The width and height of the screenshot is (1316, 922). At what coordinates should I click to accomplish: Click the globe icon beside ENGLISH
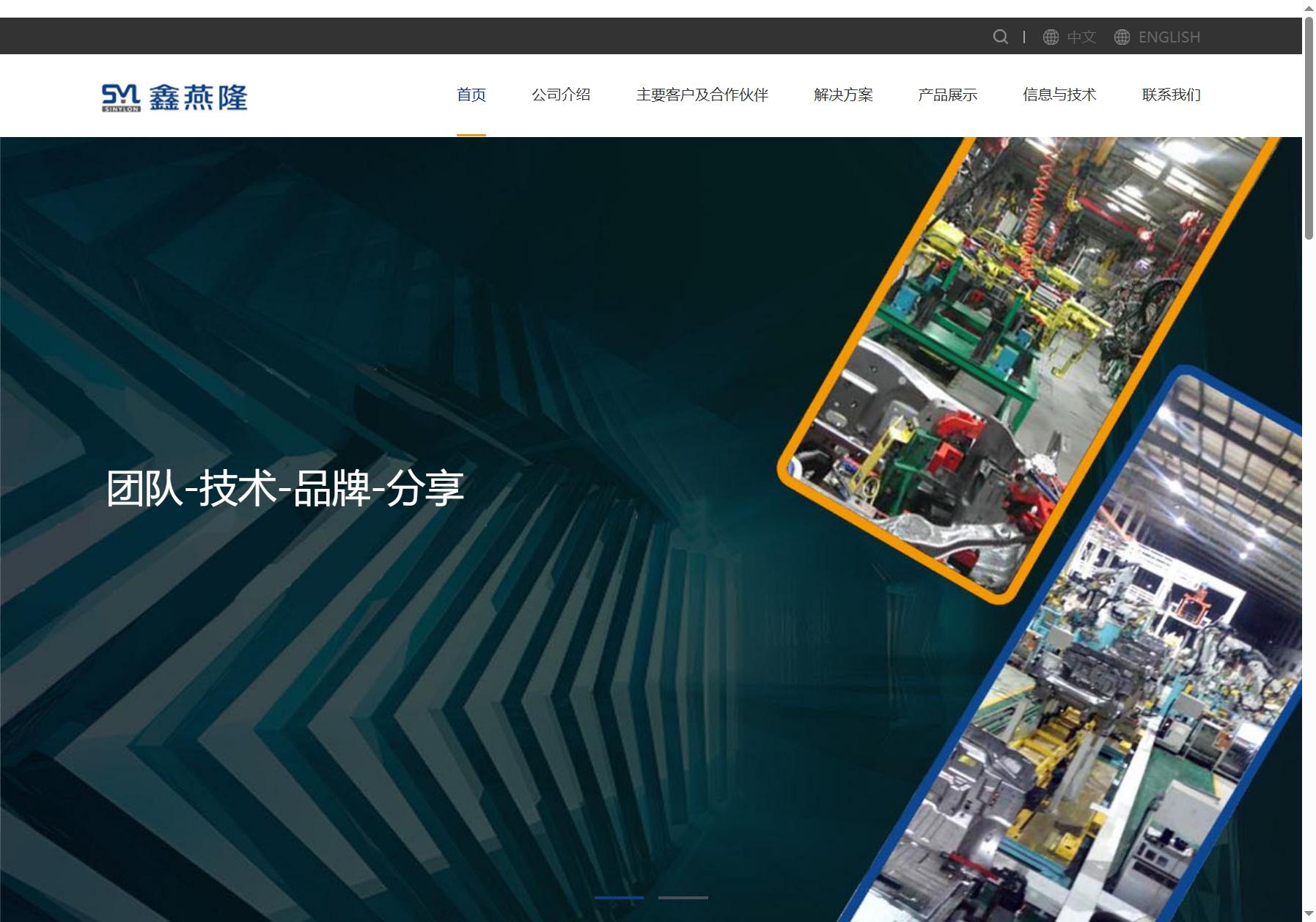tap(1122, 37)
